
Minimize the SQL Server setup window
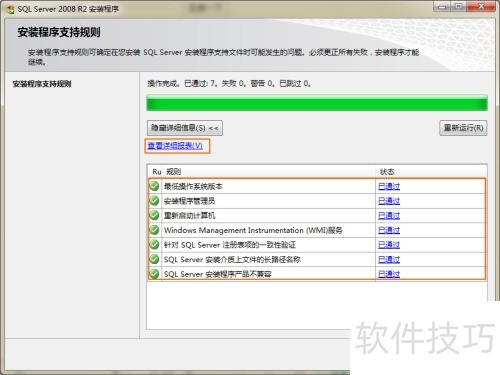pyautogui.click(x=442, y=7)
